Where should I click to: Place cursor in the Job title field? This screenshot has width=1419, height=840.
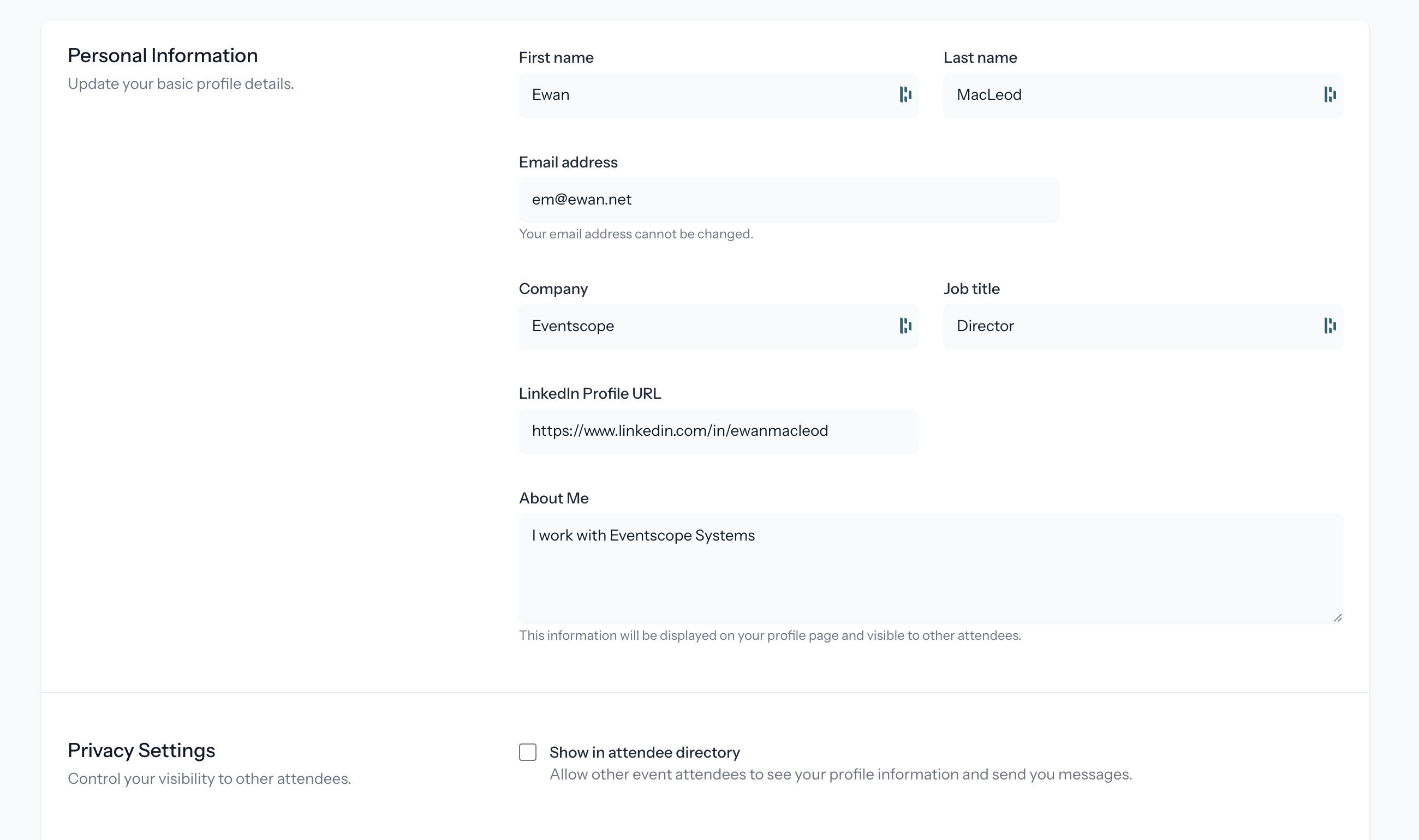click(x=1104, y=326)
